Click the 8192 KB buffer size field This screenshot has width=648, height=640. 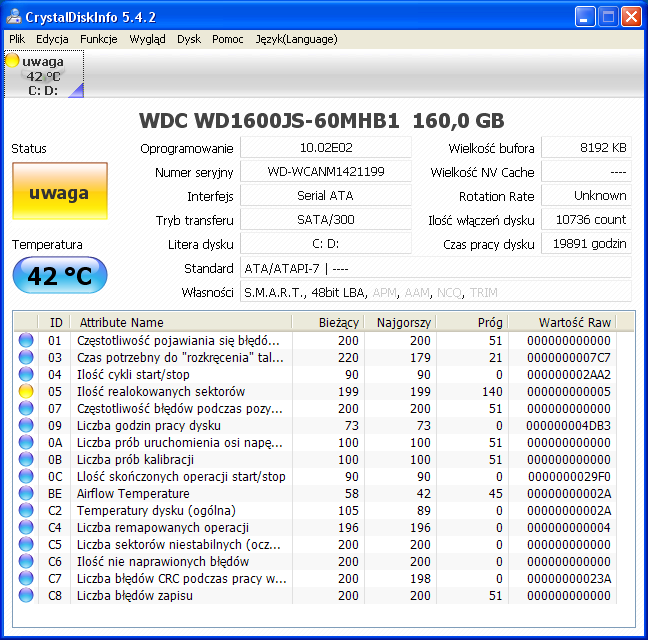click(586, 148)
